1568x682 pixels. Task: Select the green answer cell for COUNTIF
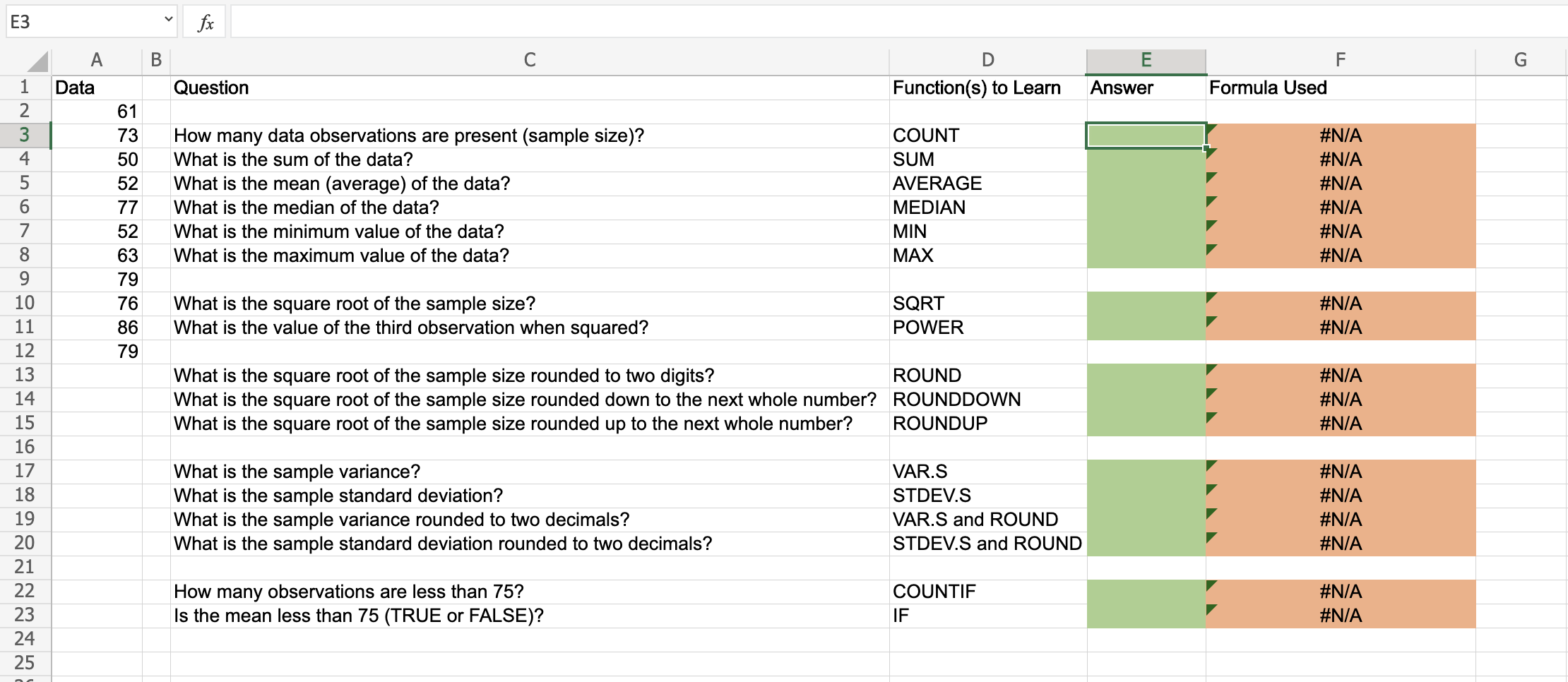point(1146,592)
